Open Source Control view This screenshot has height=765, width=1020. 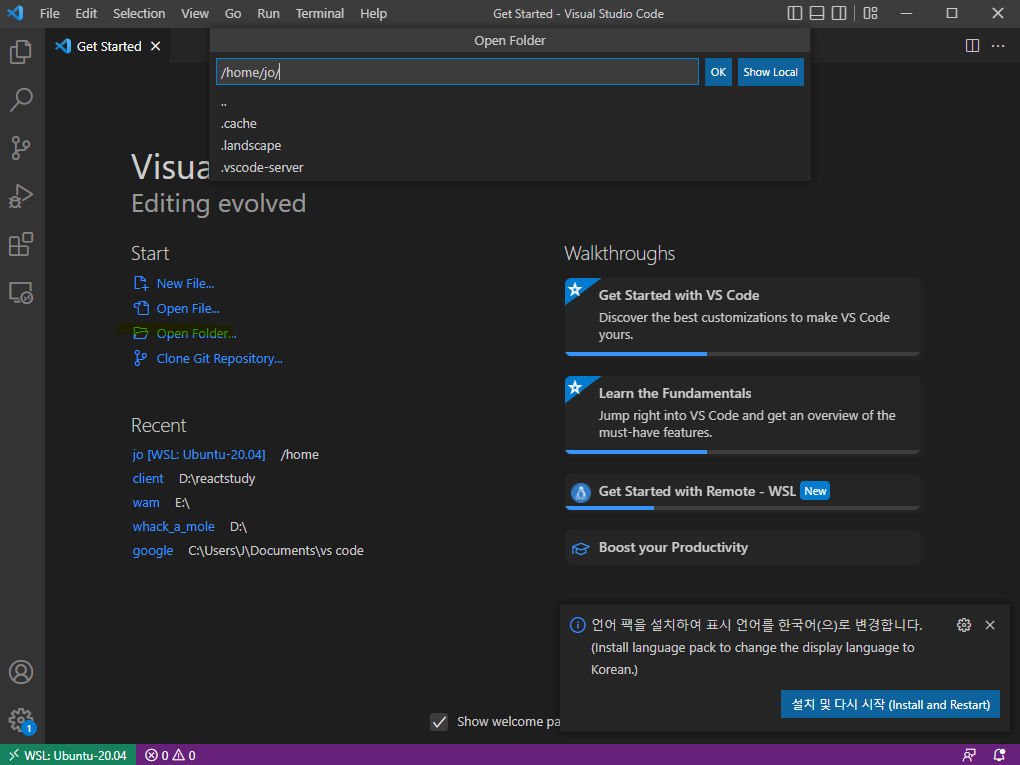click(21, 148)
